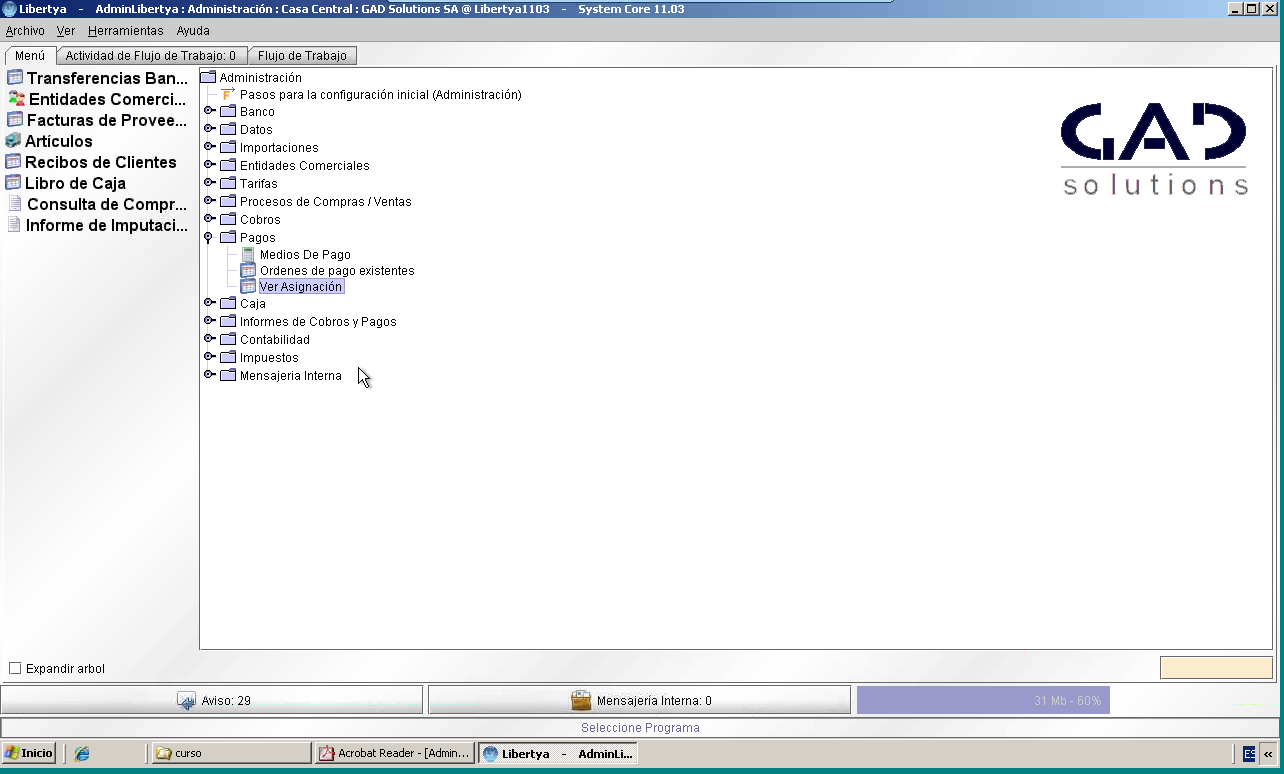This screenshot has height=774, width=1284.
Task: Open Internet Explorer from quick launch
Action: point(82,753)
